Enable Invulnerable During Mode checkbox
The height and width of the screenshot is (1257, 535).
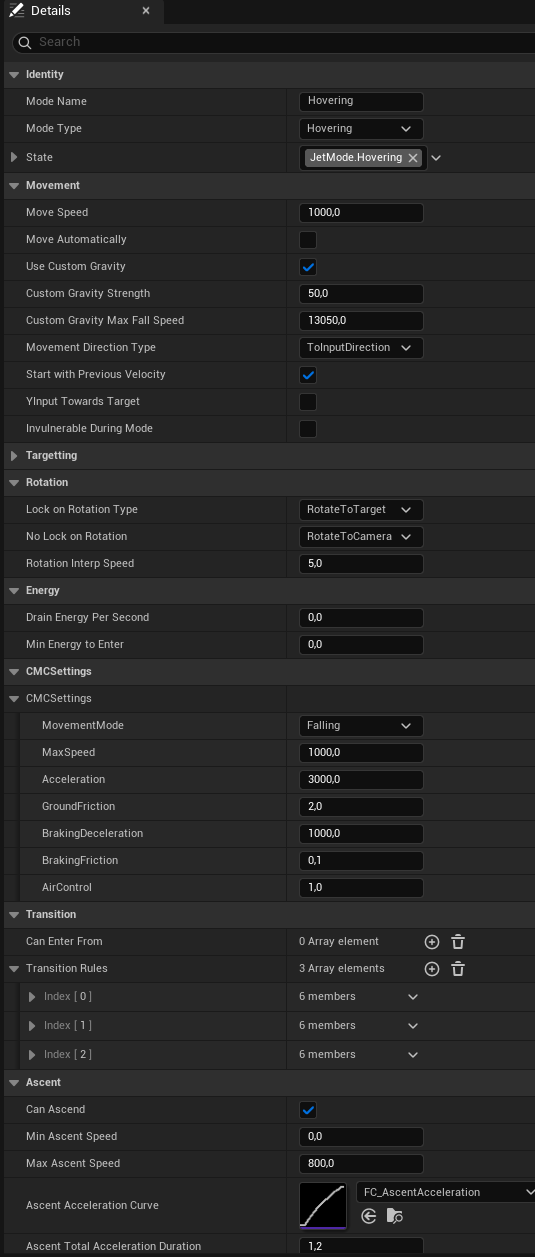click(308, 429)
